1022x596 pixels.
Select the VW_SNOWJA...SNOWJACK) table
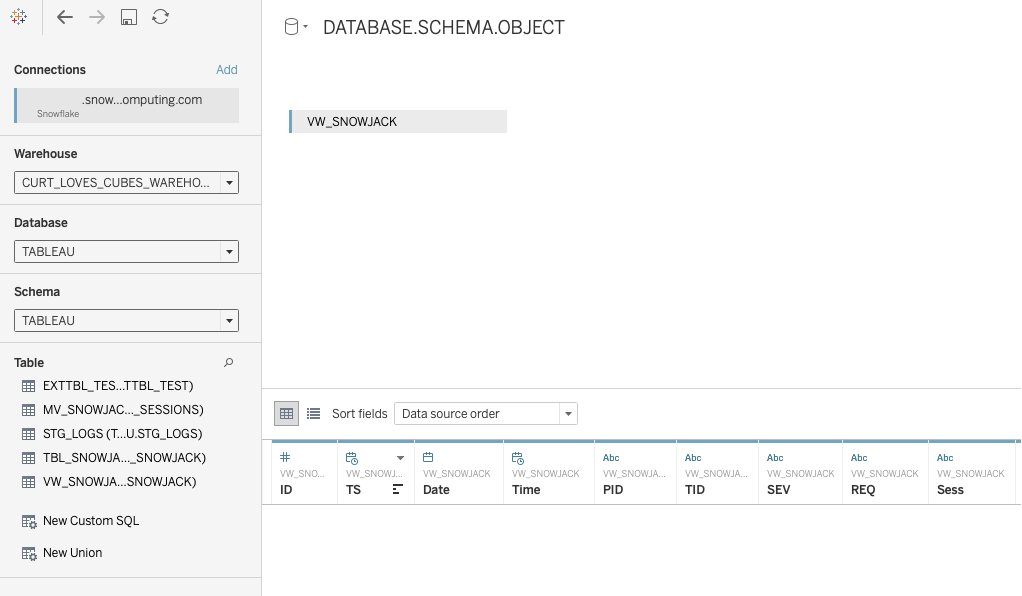[119, 483]
